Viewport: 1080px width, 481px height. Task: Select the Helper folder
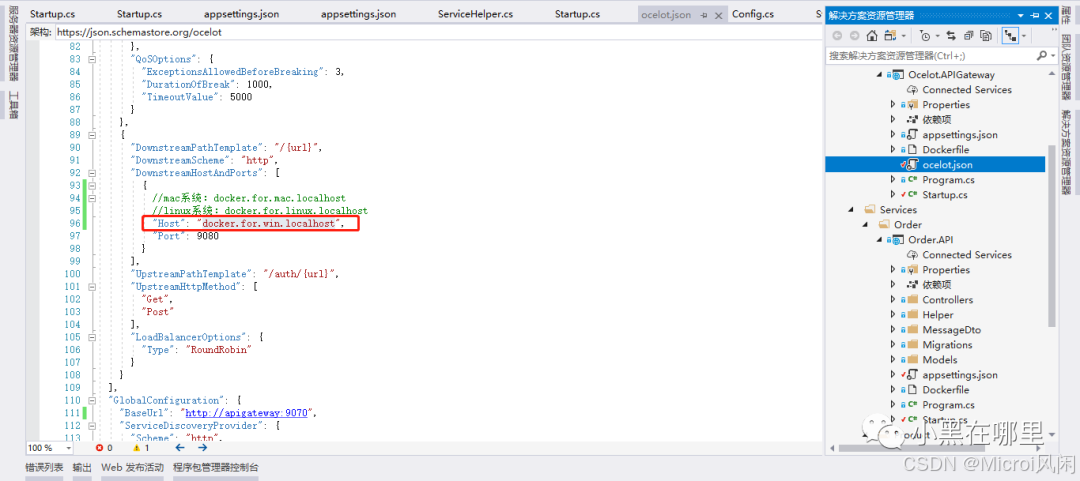tap(937, 315)
